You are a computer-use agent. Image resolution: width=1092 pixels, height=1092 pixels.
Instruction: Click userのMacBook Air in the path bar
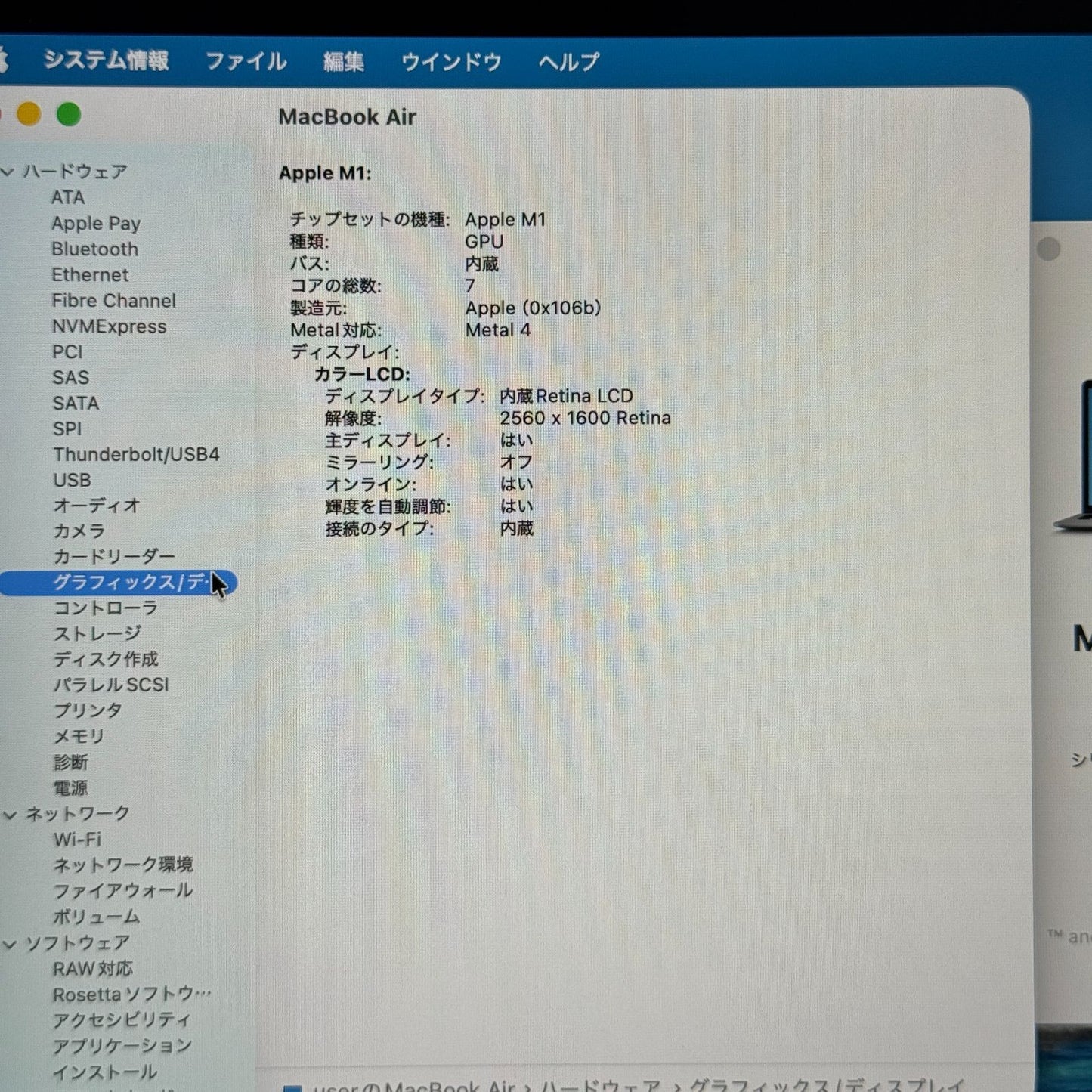[x=413, y=1086]
